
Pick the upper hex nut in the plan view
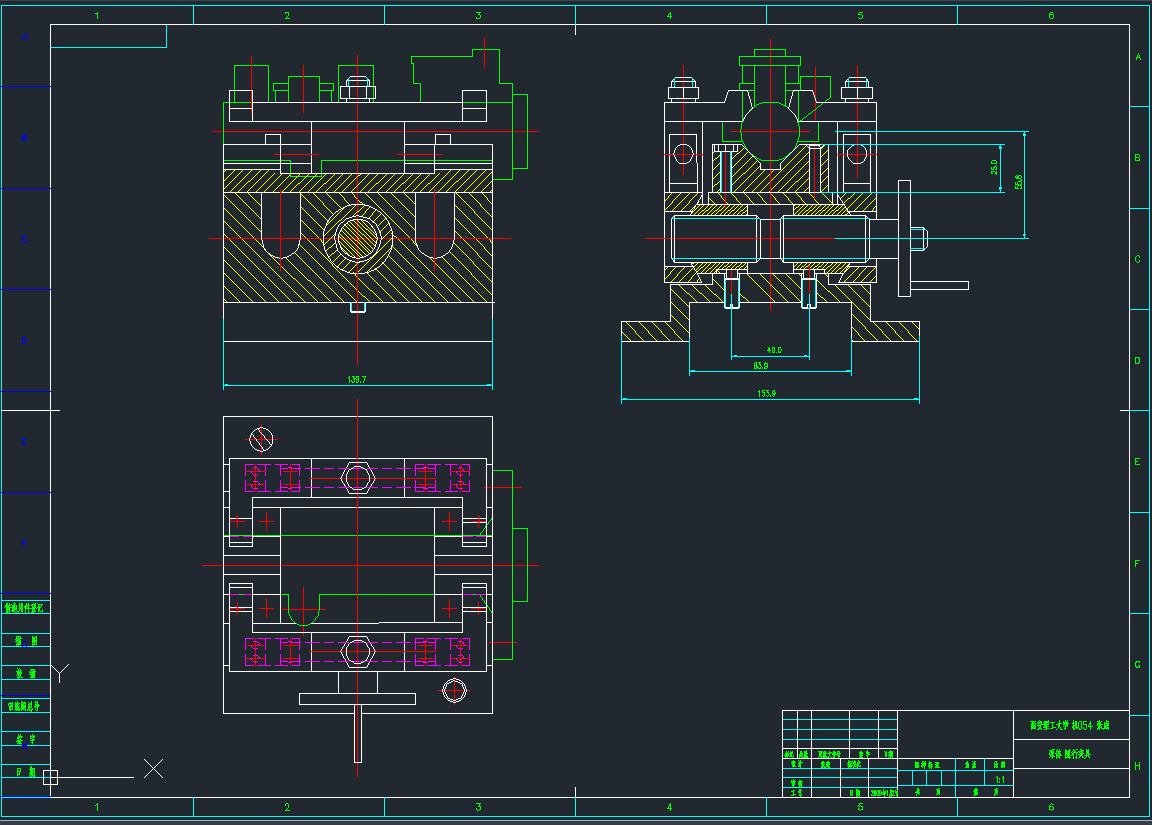pyautogui.click(x=358, y=479)
